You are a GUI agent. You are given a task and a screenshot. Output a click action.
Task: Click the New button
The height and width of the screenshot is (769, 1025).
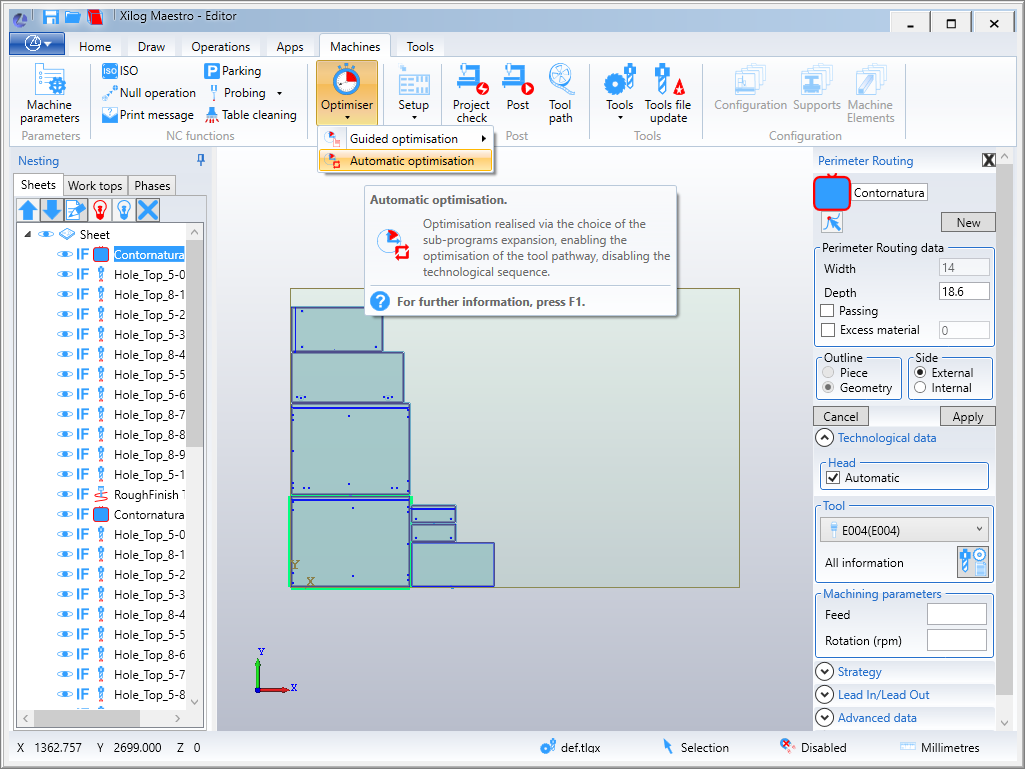coord(968,222)
